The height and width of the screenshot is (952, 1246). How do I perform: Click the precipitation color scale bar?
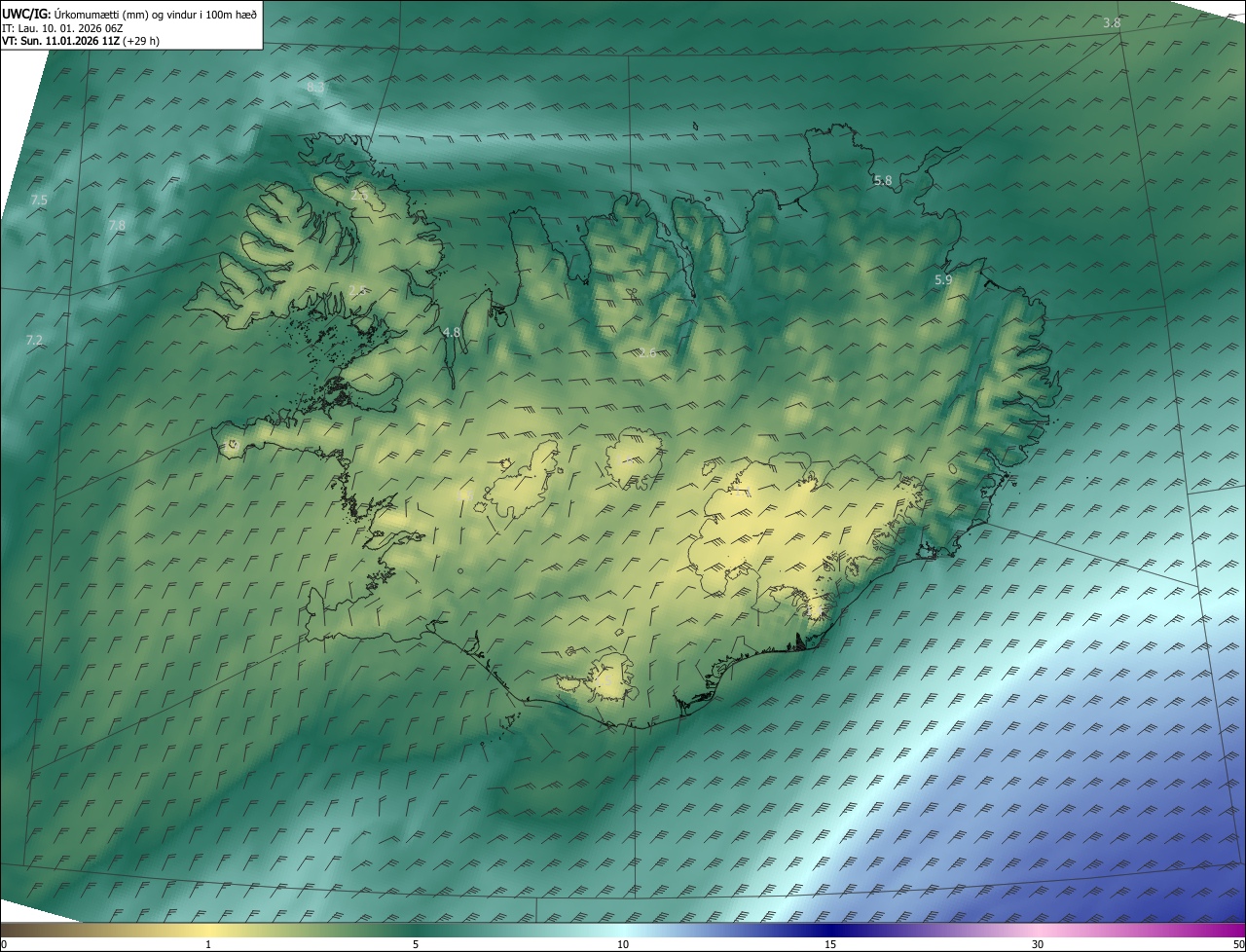623,930
